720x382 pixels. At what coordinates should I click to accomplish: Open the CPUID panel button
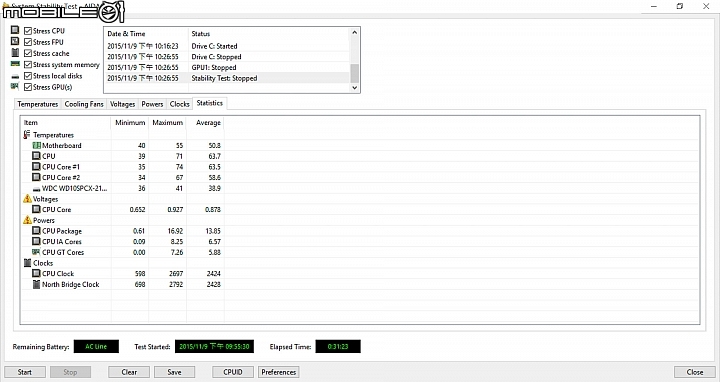click(x=233, y=372)
